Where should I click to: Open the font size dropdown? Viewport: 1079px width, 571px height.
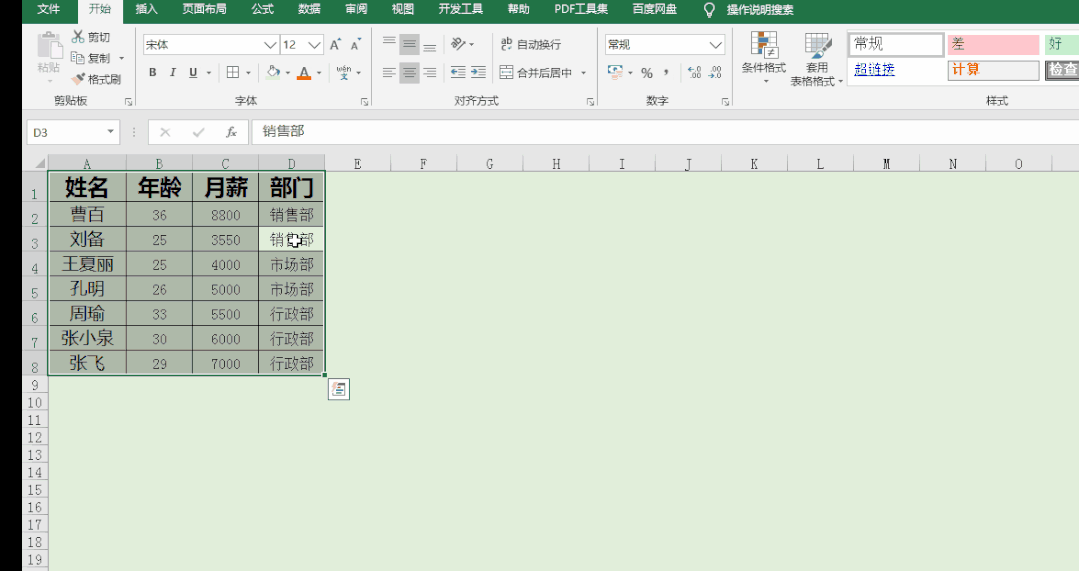pos(314,45)
